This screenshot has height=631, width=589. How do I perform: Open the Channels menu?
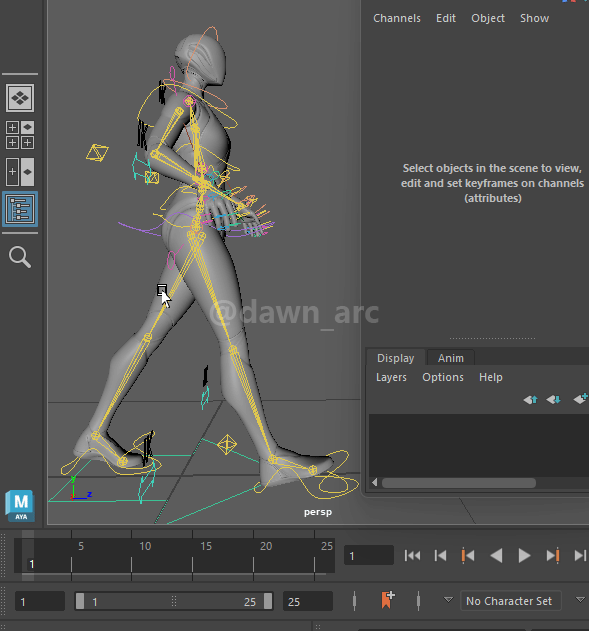coord(397,19)
